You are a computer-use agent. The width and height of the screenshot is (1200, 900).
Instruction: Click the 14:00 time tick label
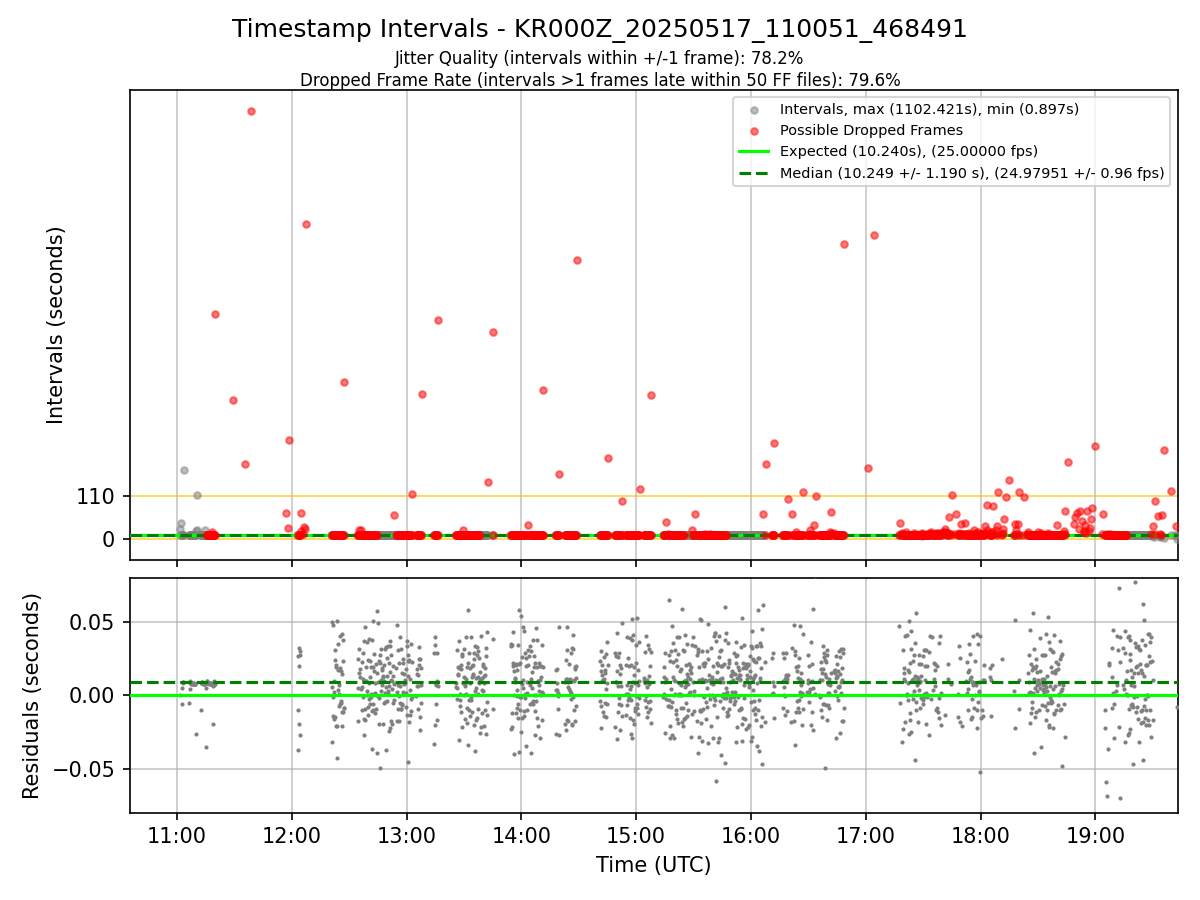pyautogui.click(x=521, y=834)
